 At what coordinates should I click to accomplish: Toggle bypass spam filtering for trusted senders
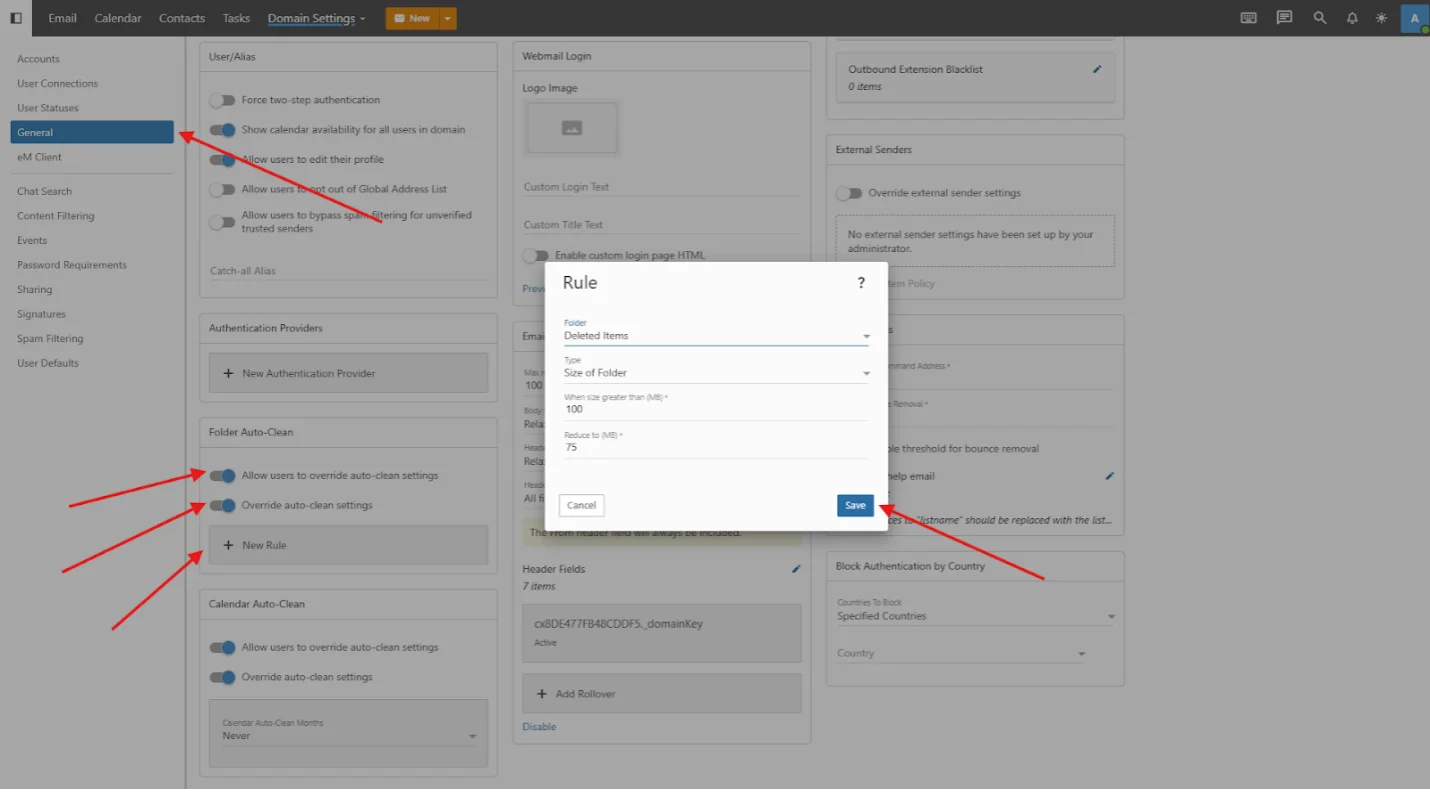coord(222,222)
